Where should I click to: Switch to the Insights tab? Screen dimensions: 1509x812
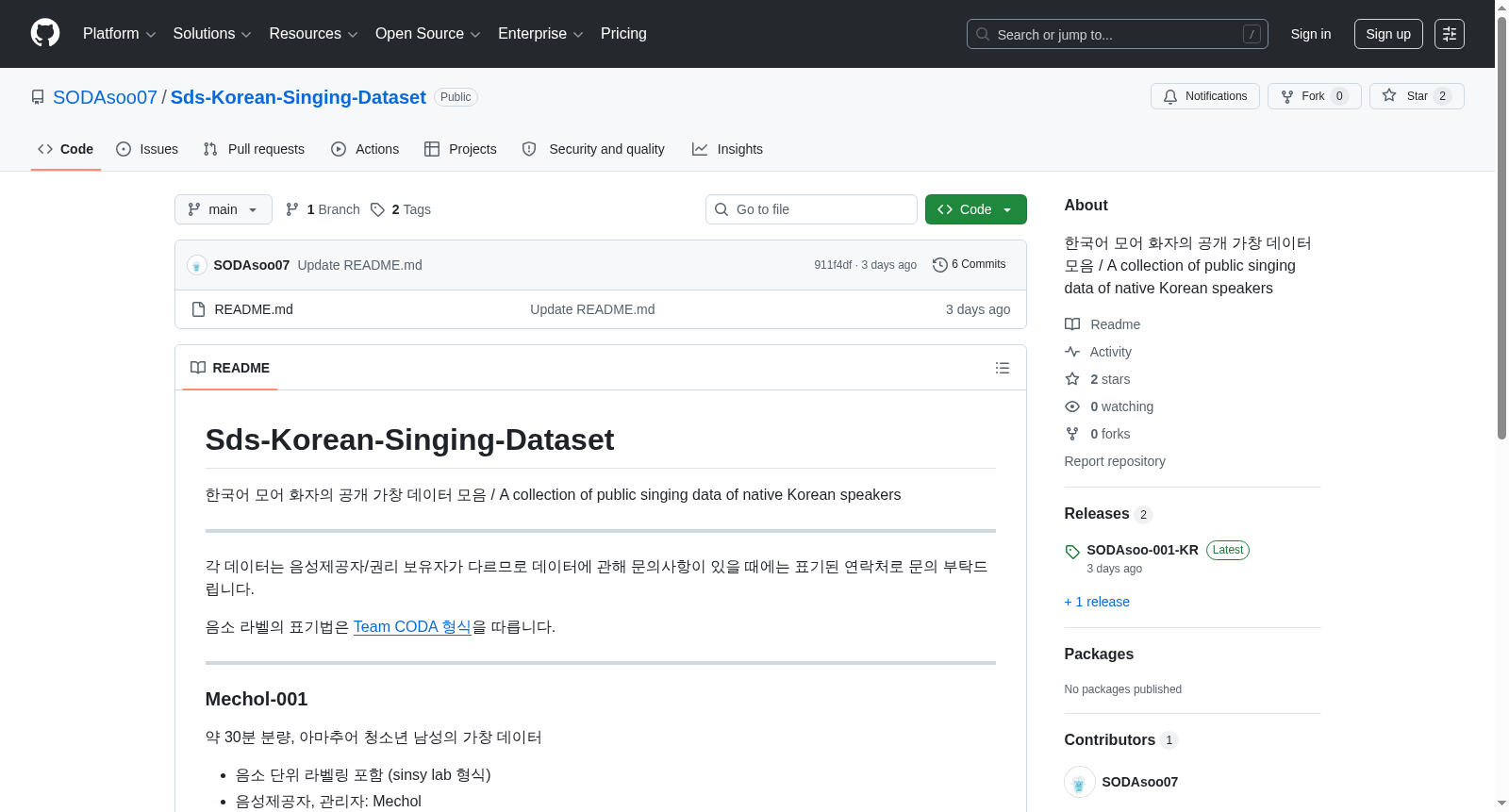click(727, 149)
